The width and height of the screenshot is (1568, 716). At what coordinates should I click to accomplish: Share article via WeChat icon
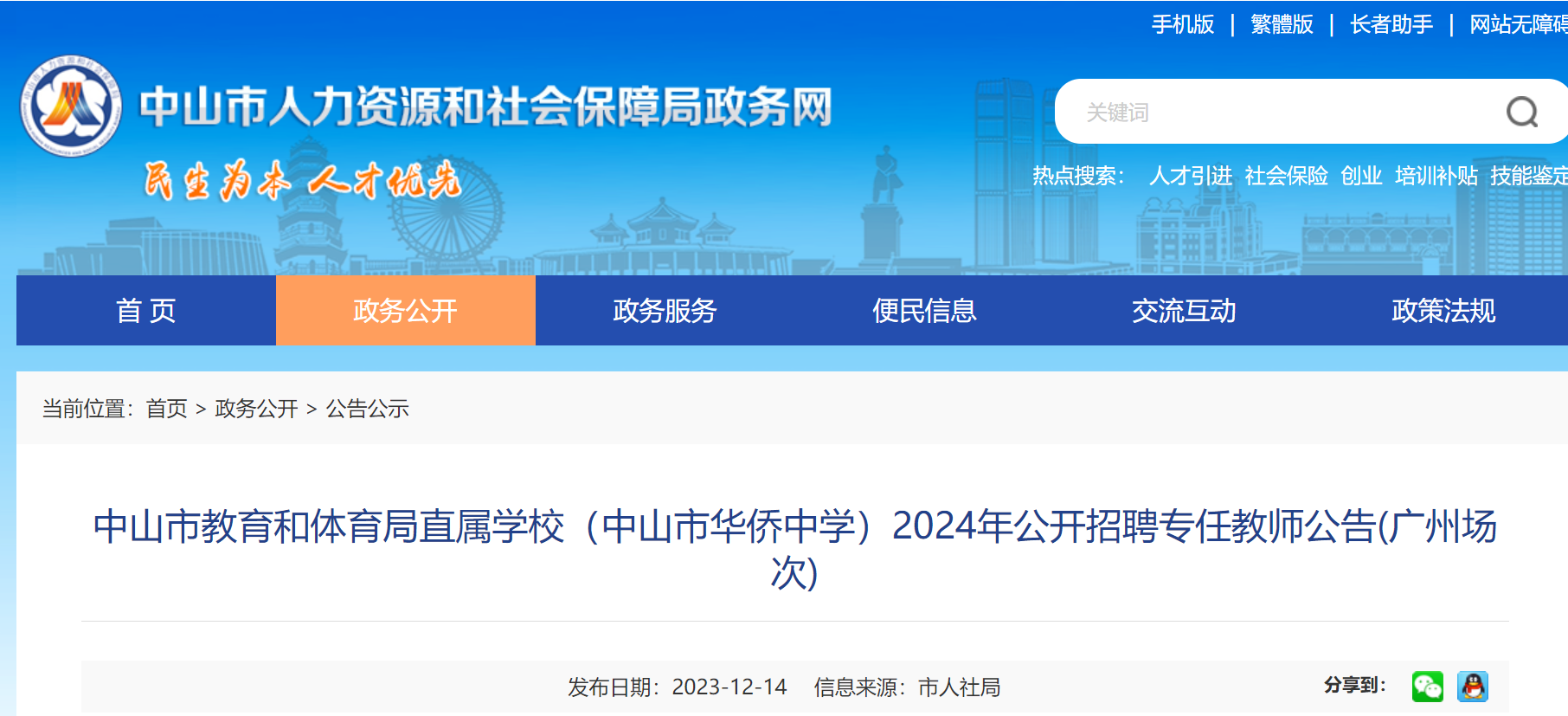click(1427, 687)
